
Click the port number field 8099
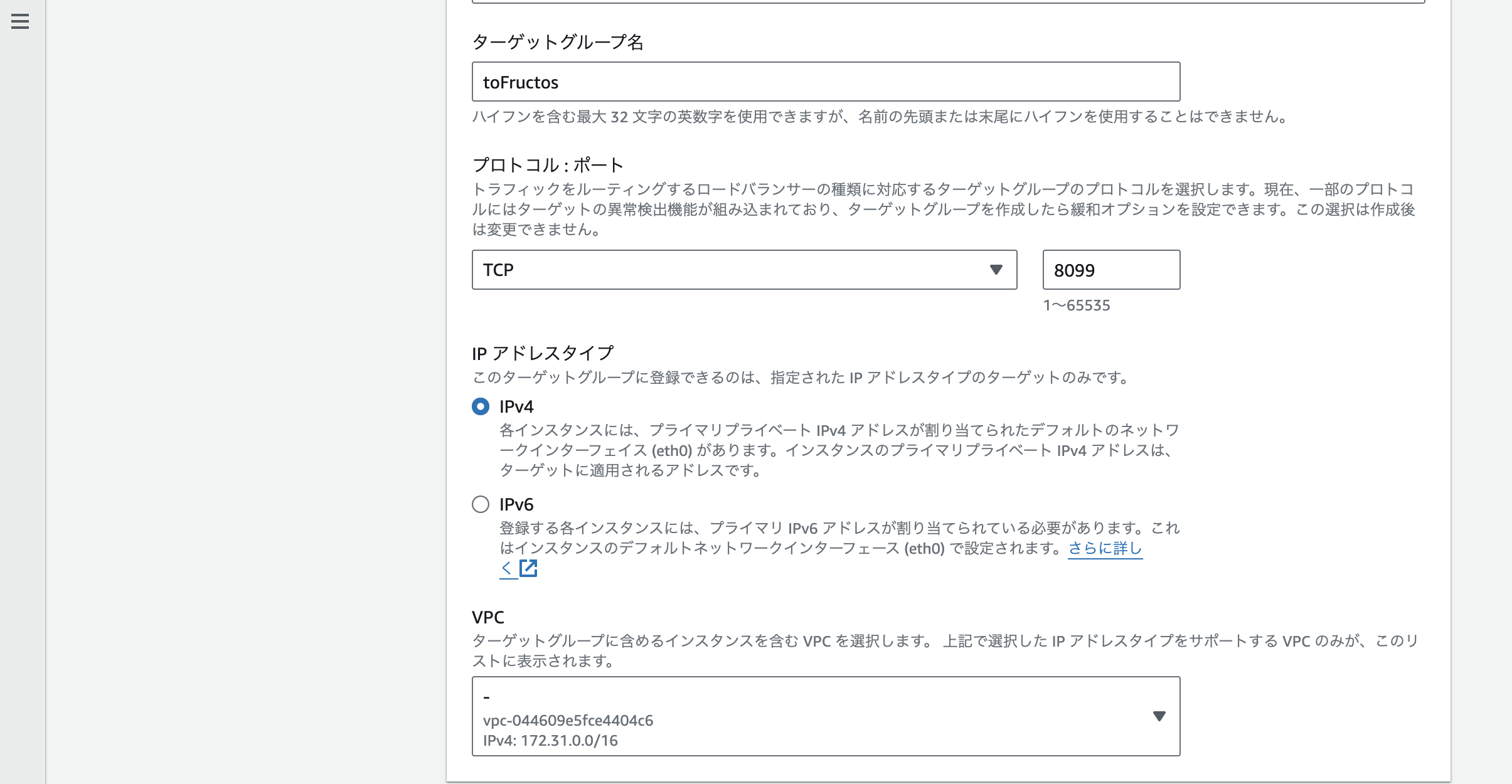point(1111,270)
